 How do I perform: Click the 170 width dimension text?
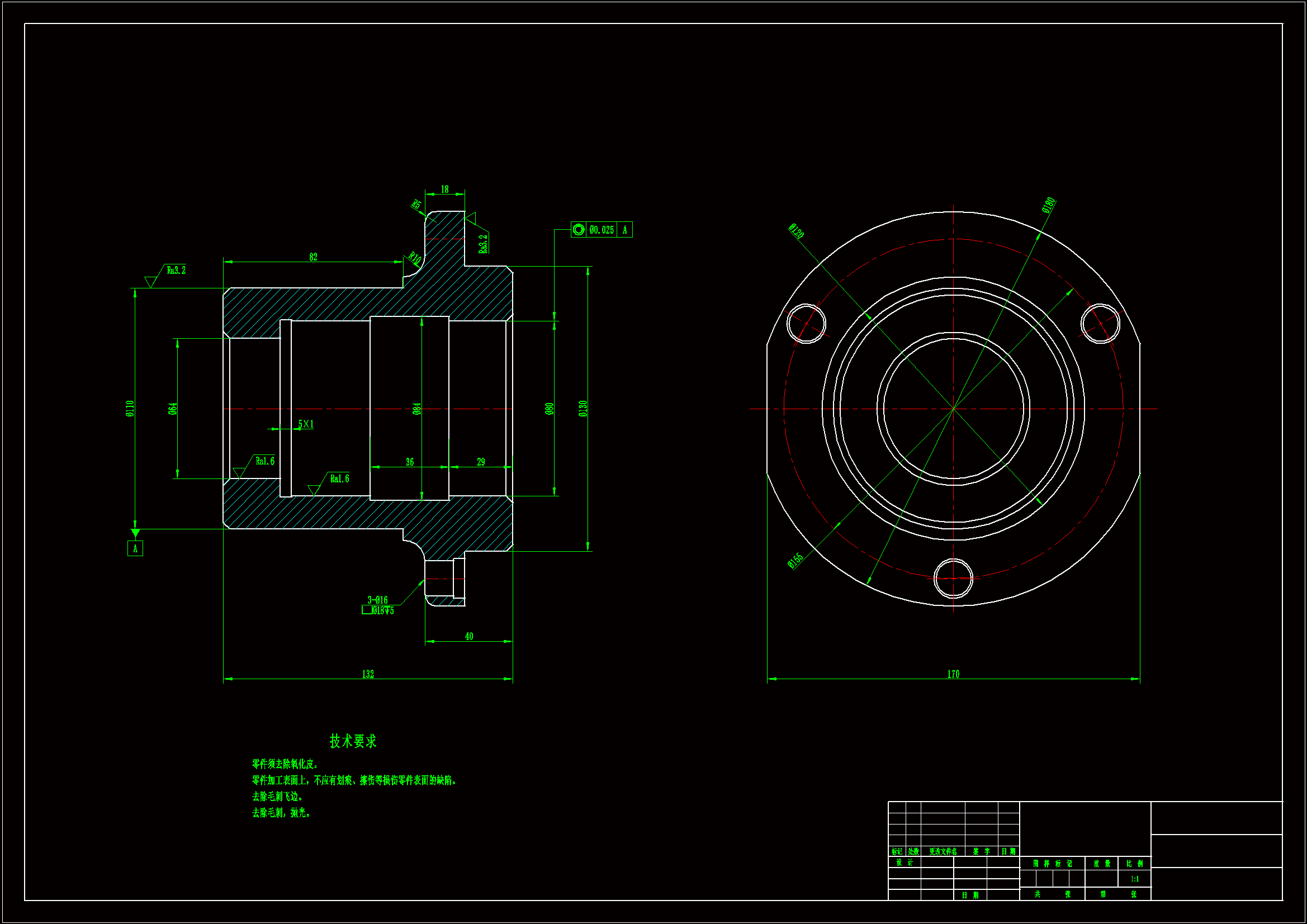pos(953,674)
